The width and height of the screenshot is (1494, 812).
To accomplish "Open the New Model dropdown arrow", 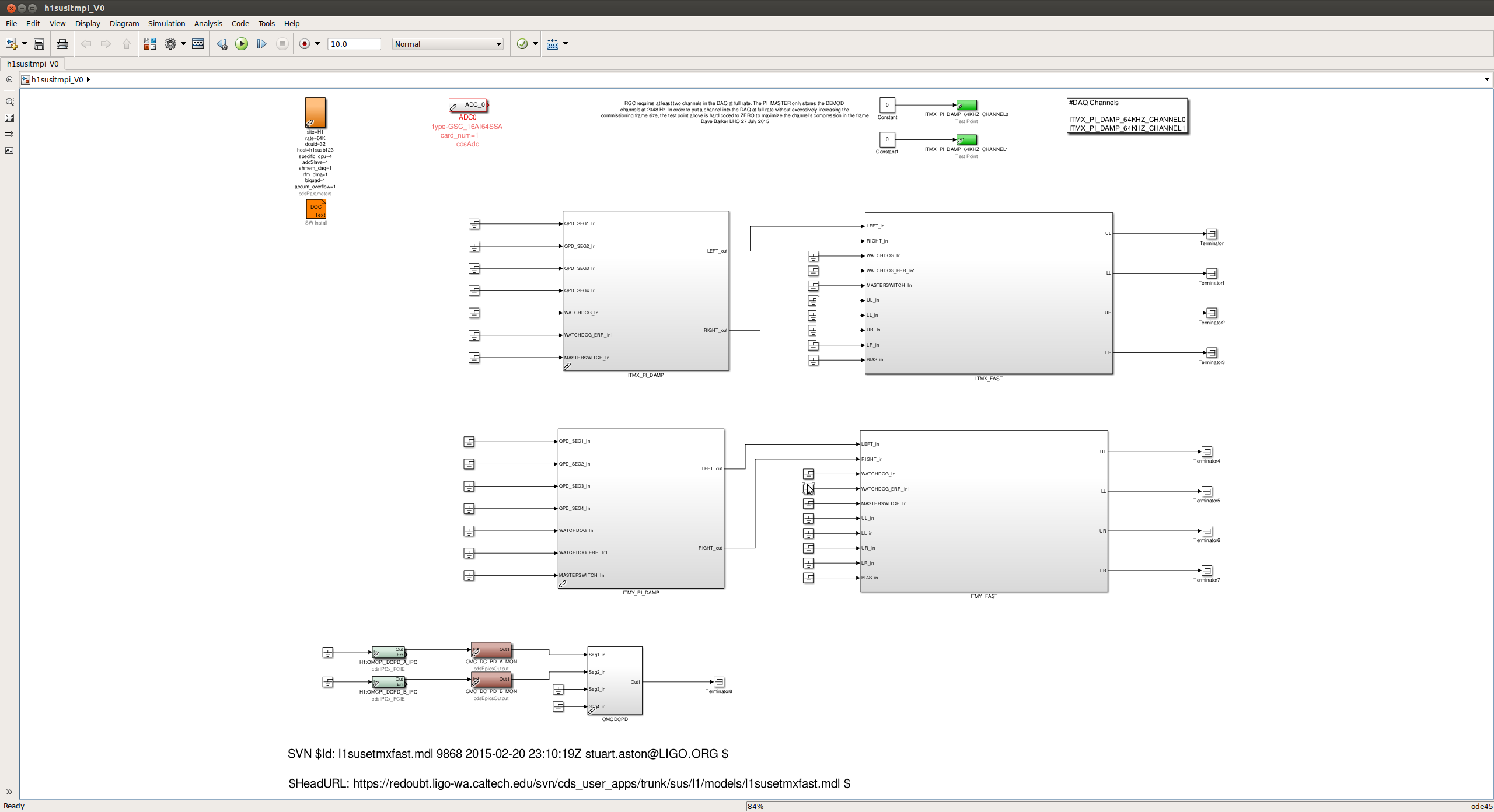I will click(25, 44).
